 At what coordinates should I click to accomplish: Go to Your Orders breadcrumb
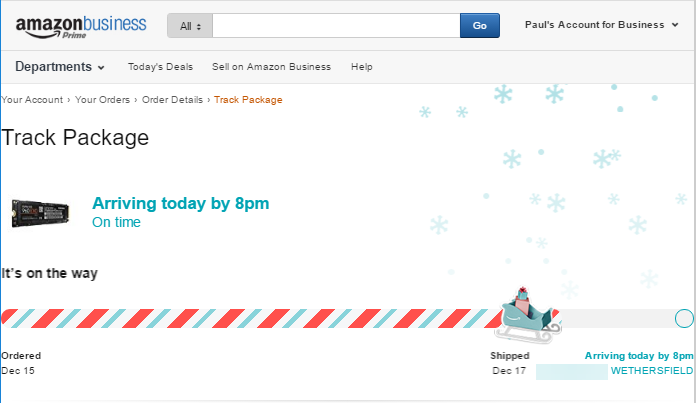point(103,99)
